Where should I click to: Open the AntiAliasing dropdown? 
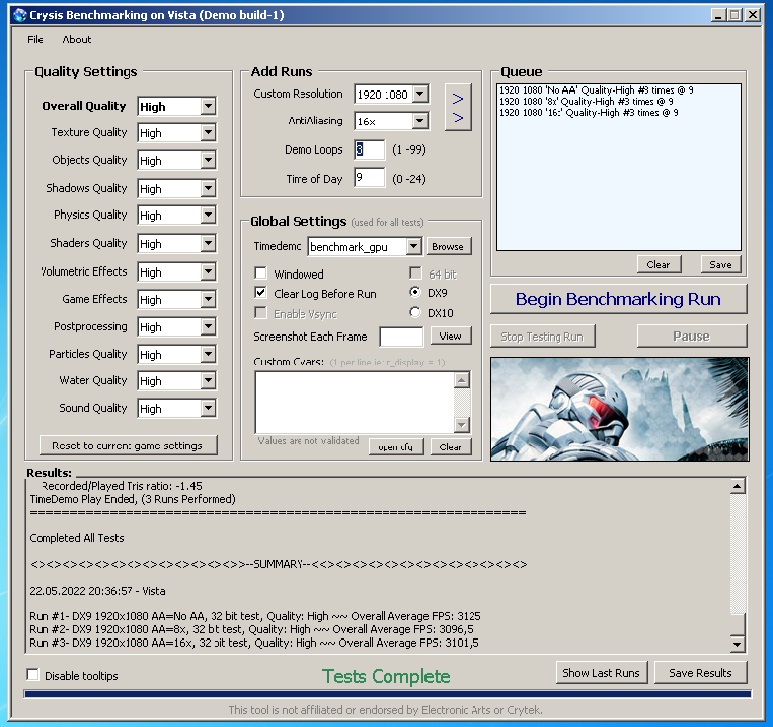click(x=420, y=120)
